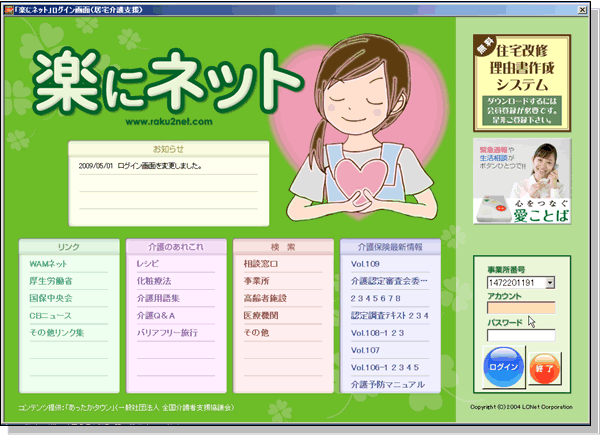The width and height of the screenshot is (601, 435).
Task: Click the アカウント input field
Action: point(521,308)
